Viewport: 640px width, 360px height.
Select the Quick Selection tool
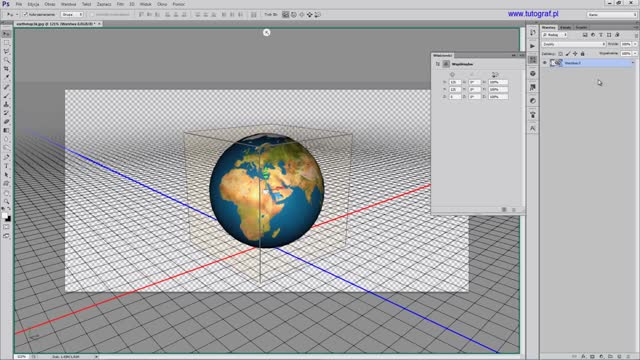6,60
